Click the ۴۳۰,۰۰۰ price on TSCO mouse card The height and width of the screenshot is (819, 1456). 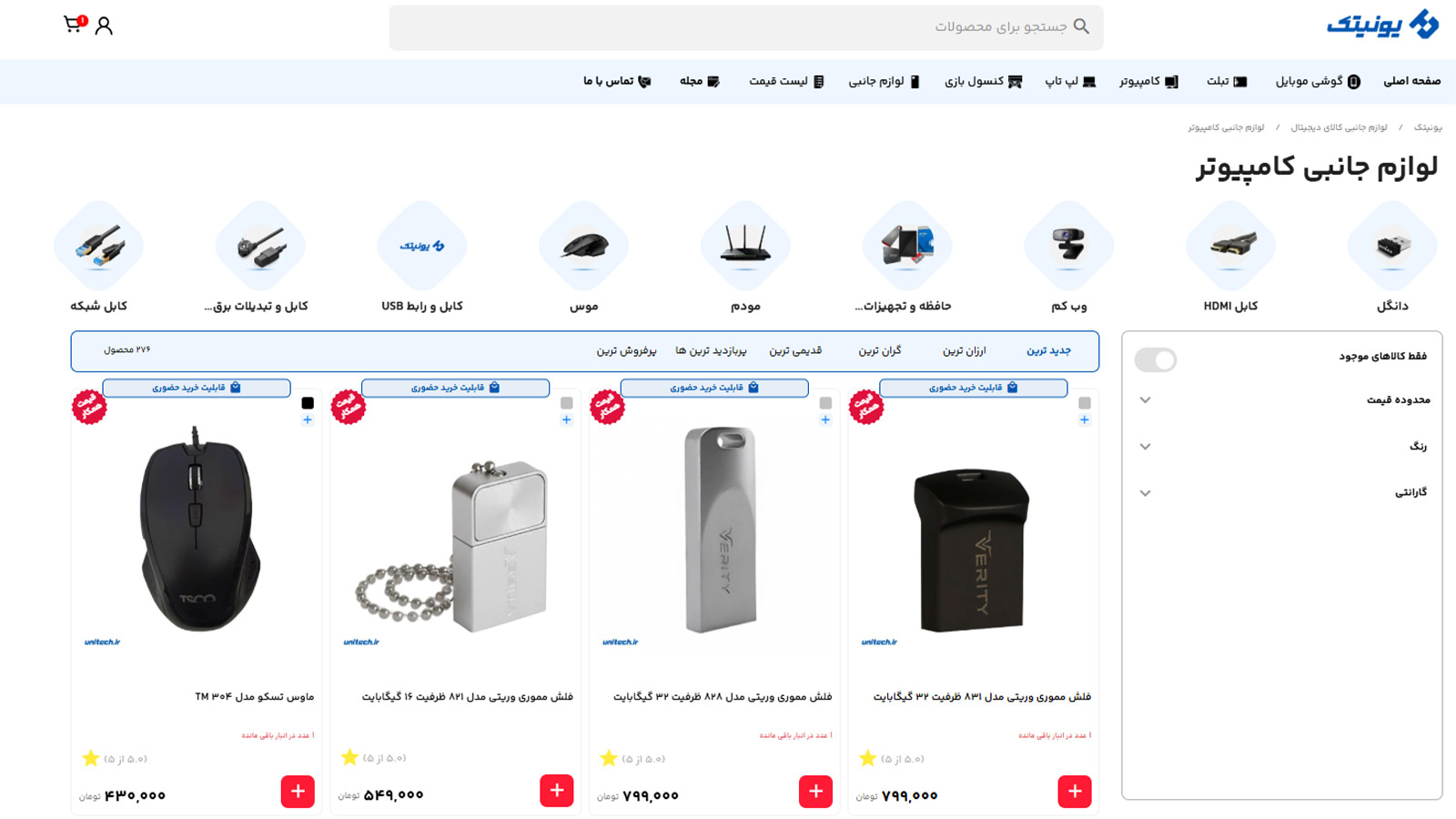point(135,795)
